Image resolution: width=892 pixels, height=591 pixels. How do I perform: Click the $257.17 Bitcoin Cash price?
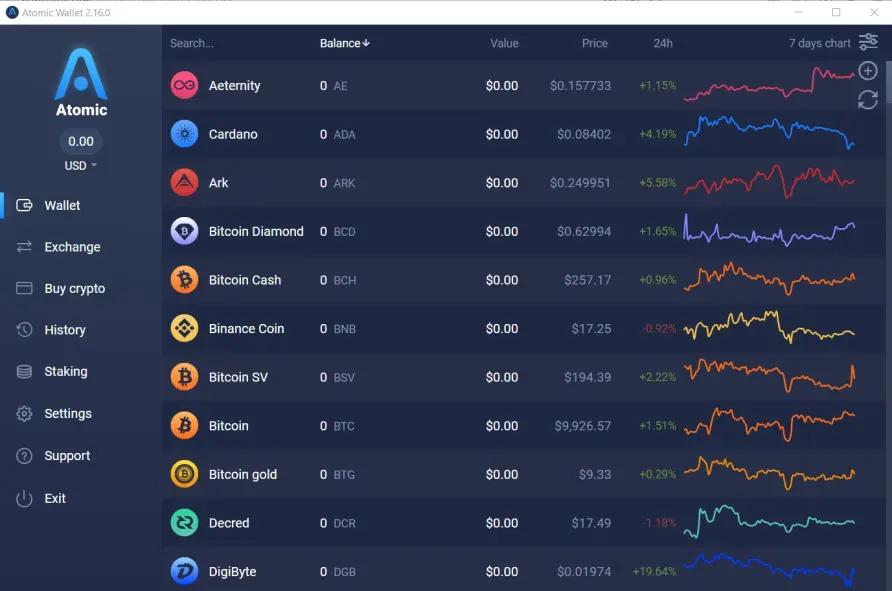(x=588, y=280)
